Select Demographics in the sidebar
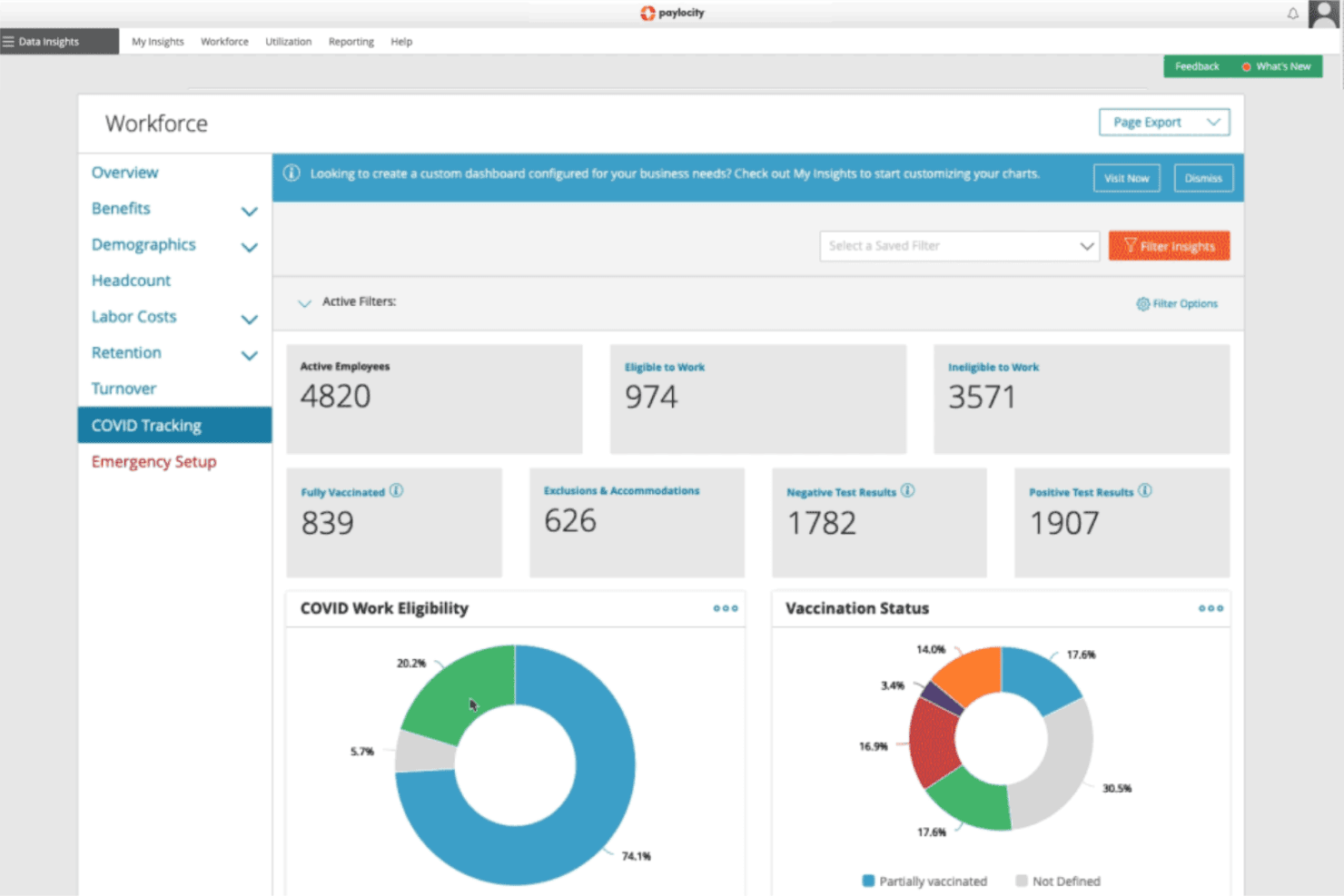The height and width of the screenshot is (896, 1344). 143,244
